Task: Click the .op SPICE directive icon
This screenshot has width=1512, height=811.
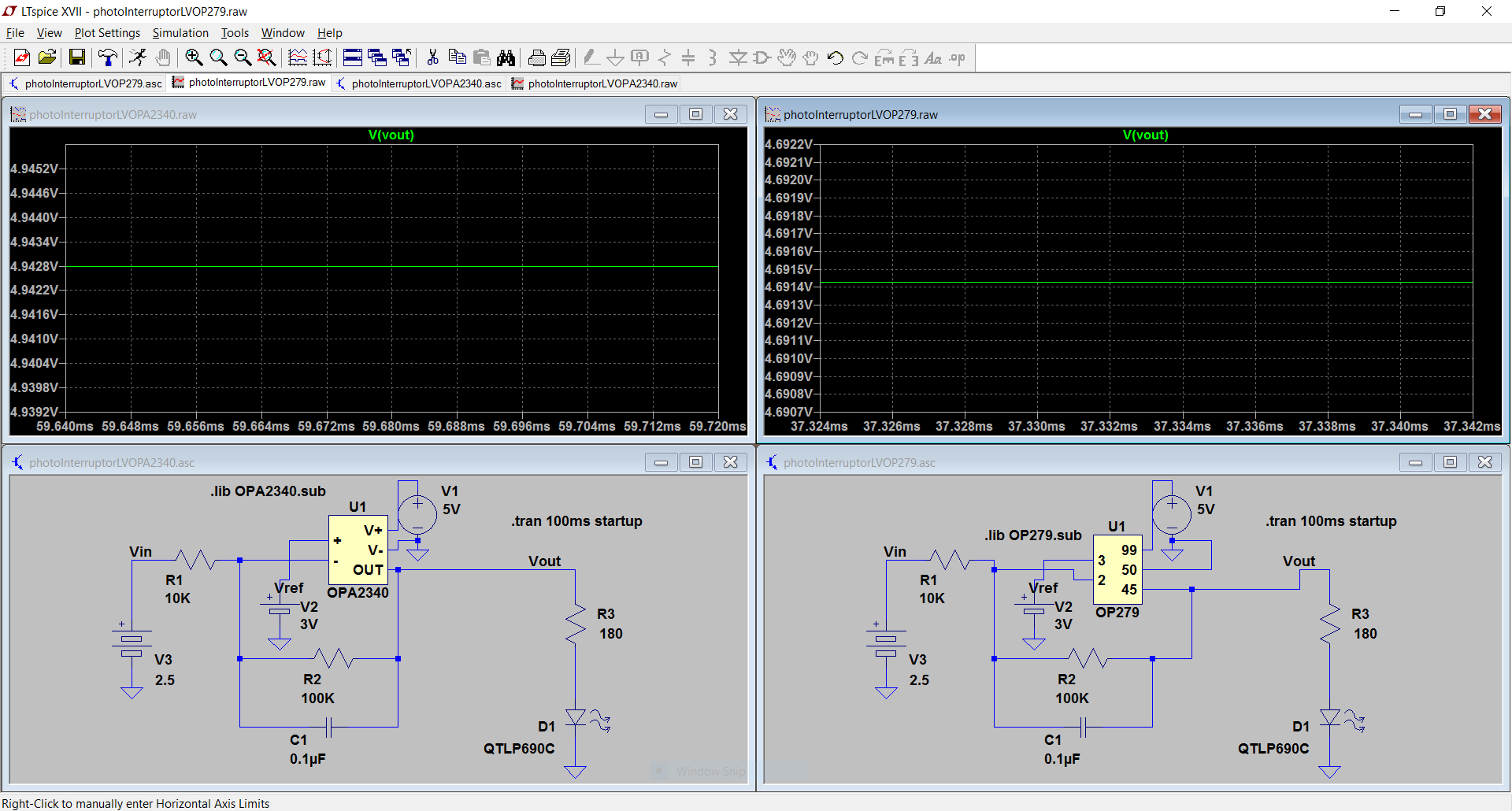Action: tap(958, 57)
